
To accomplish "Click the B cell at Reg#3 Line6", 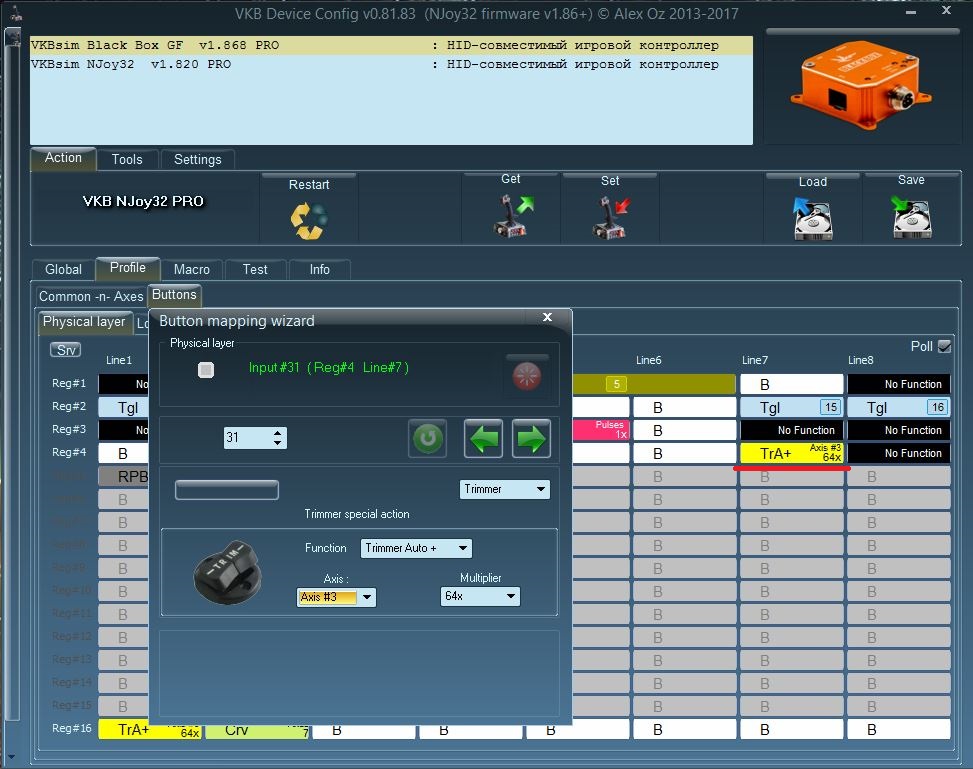I will click(684, 430).
